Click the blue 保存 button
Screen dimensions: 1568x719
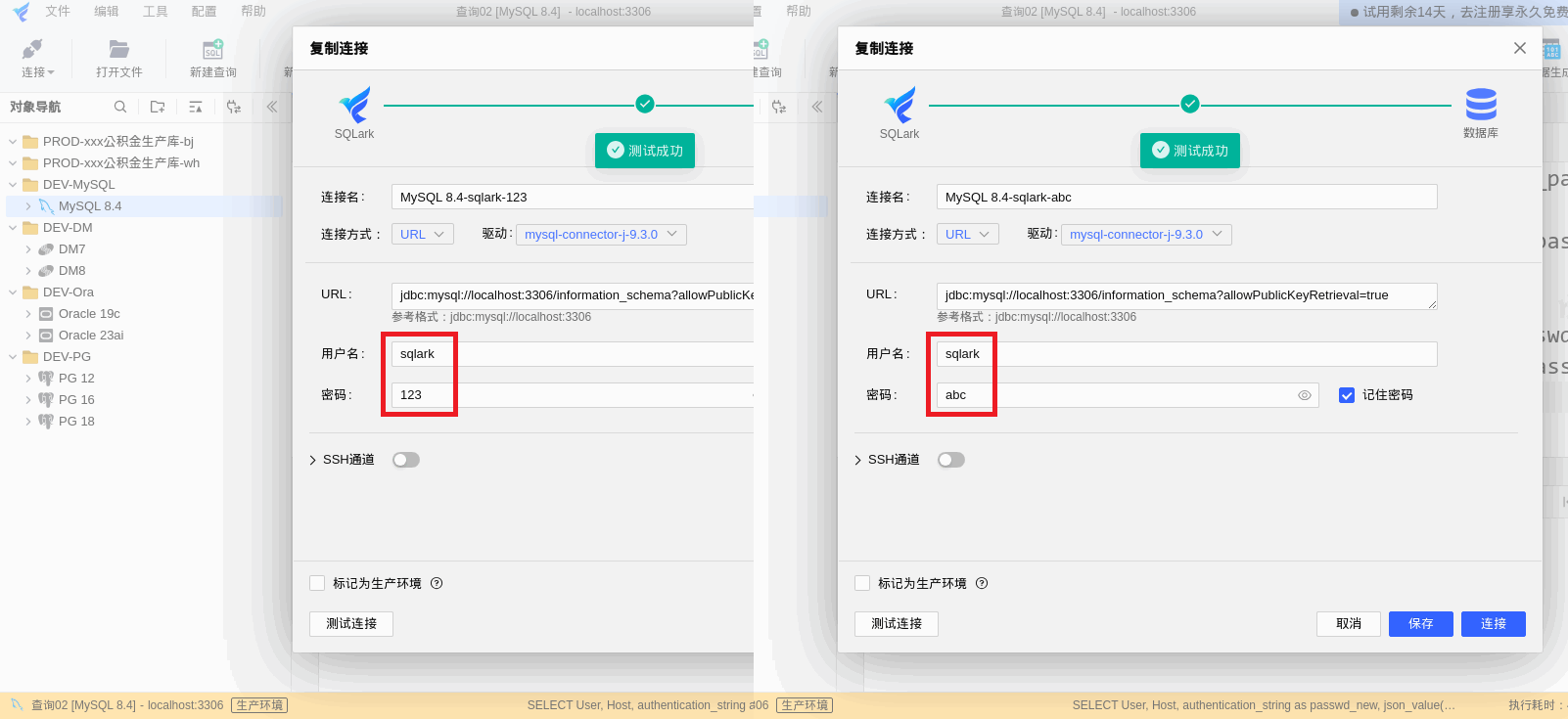1421,624
